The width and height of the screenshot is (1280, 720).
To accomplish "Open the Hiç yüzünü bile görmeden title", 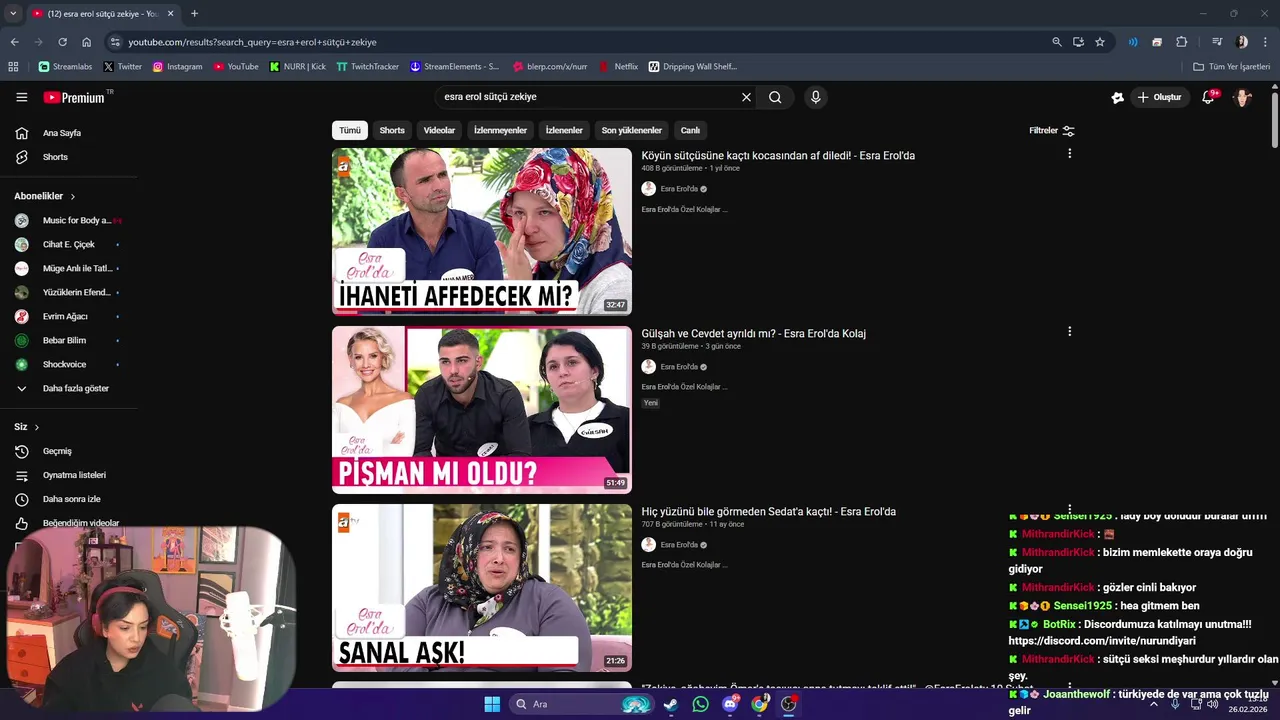I will pos(769,512).
